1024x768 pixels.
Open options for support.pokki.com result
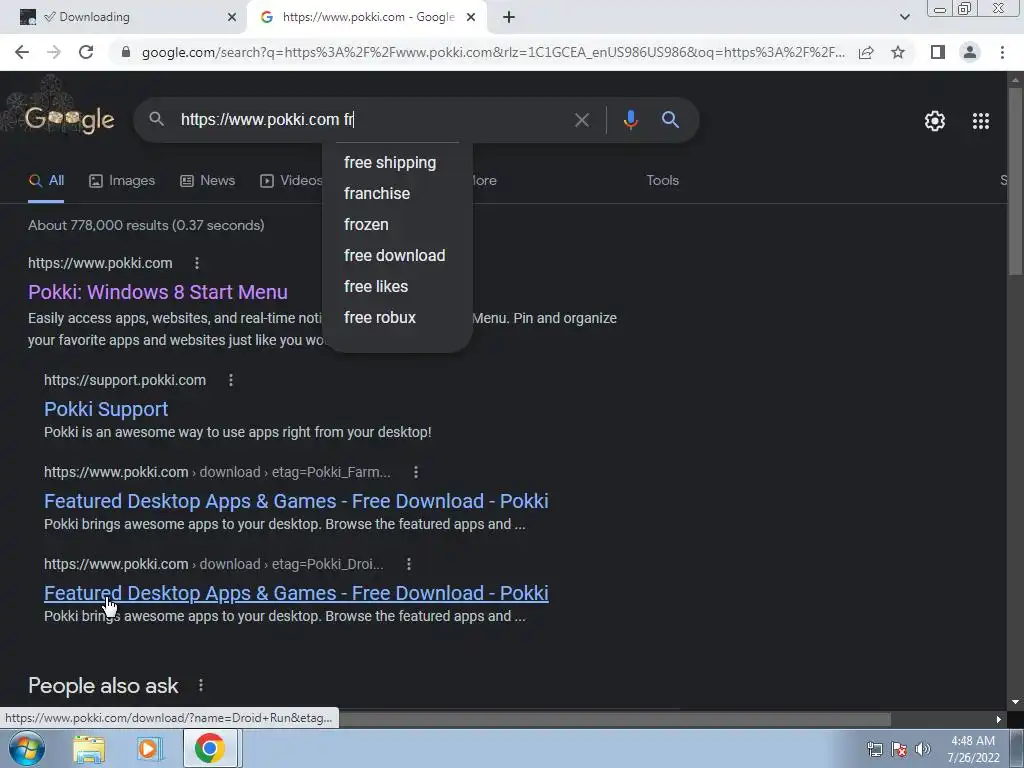click(231, 380)
